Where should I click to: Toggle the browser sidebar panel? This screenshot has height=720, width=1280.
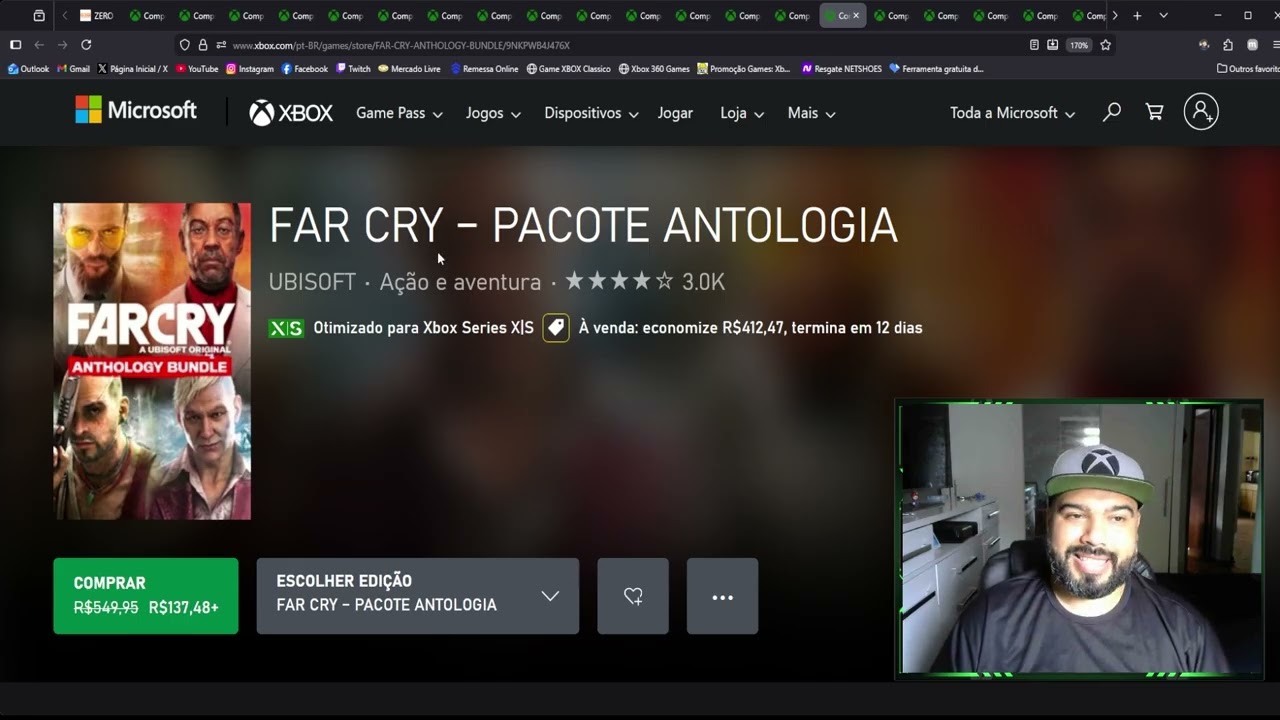pyautogui.click(x=15, y=45)
